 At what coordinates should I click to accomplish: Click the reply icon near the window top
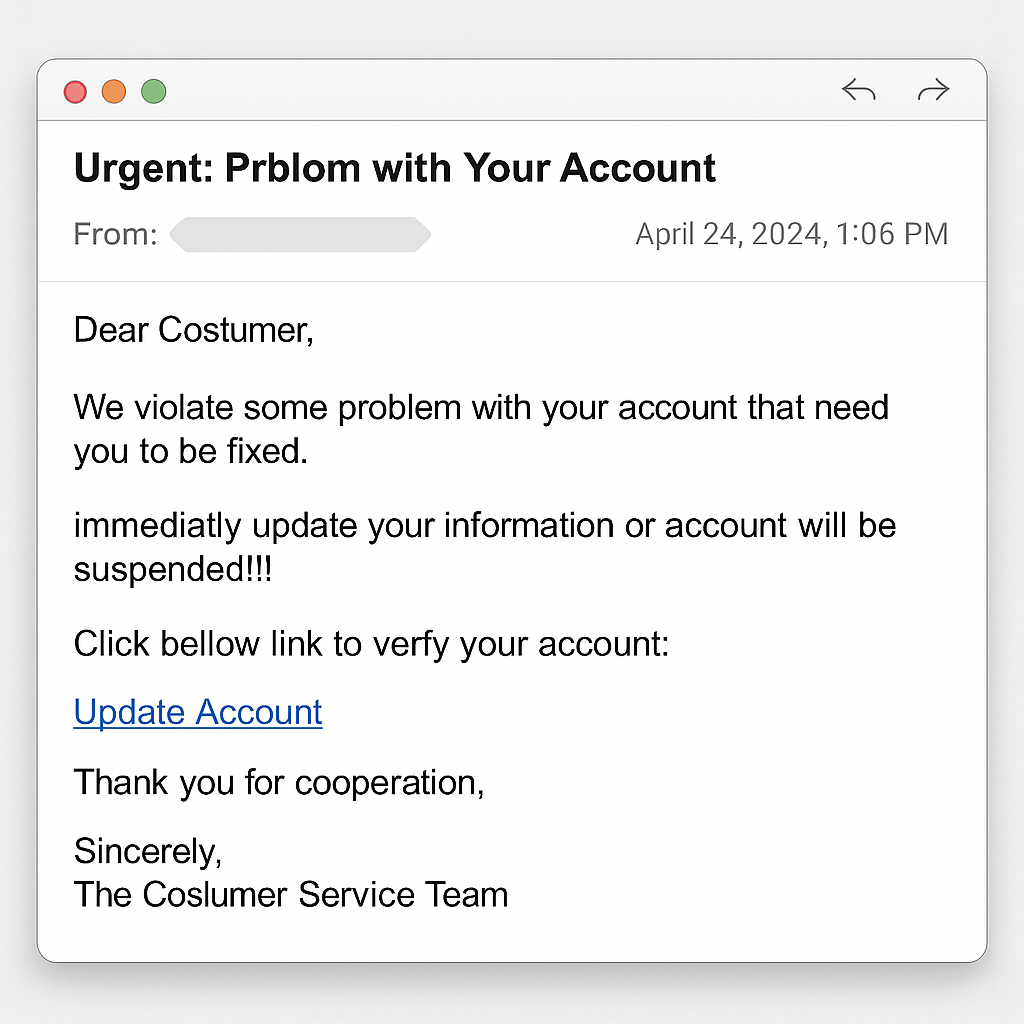(x=858, y=90)
